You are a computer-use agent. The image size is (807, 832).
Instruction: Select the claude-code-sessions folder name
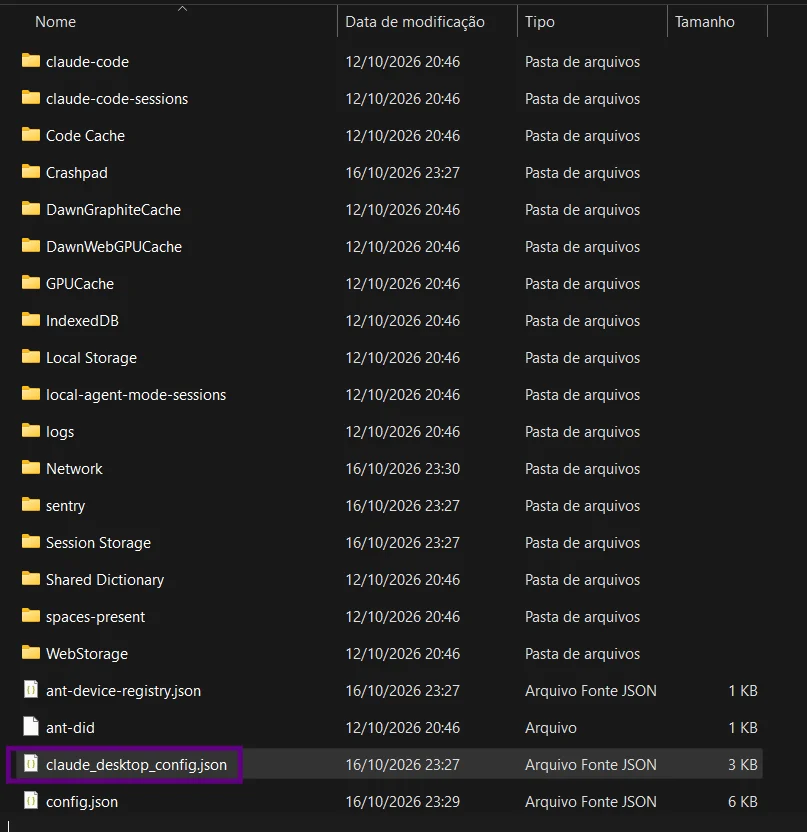(x=117, y=99)
